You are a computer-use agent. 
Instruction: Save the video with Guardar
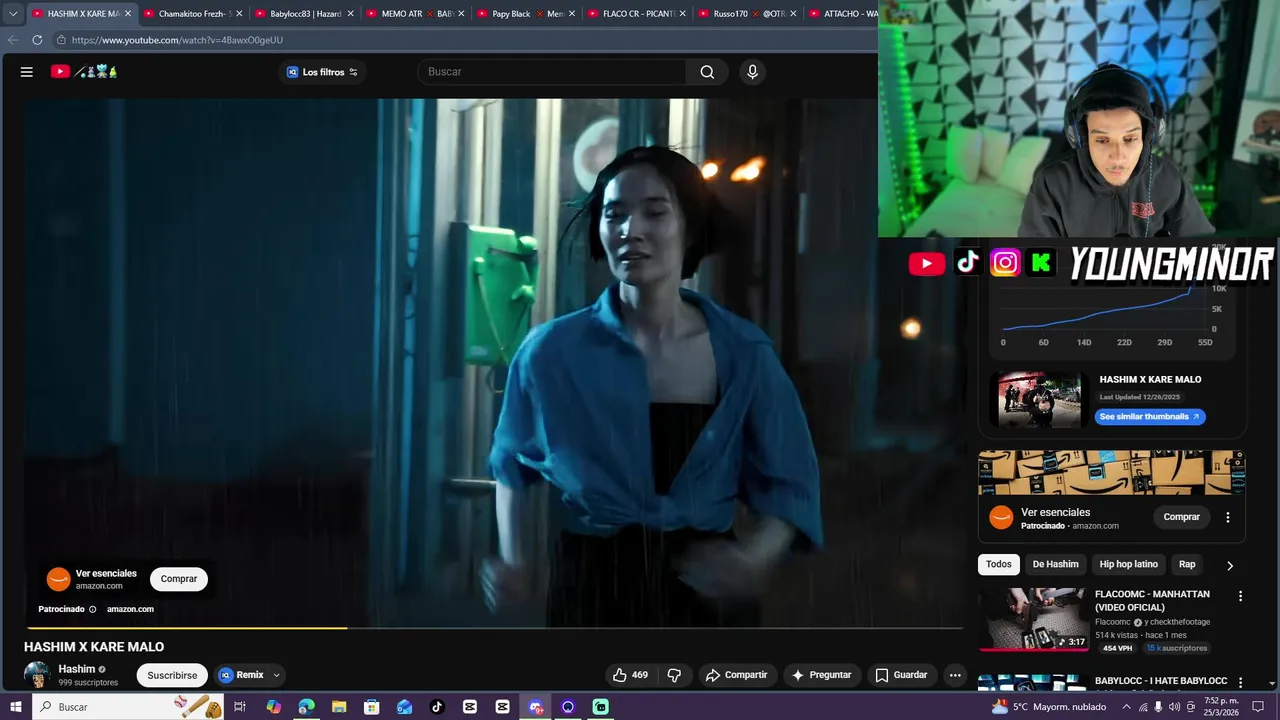901,675
